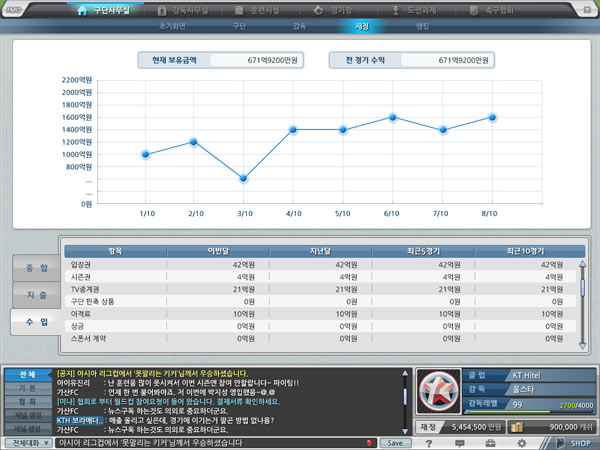Open the speech bubble messages icon

tap(460, 443)
